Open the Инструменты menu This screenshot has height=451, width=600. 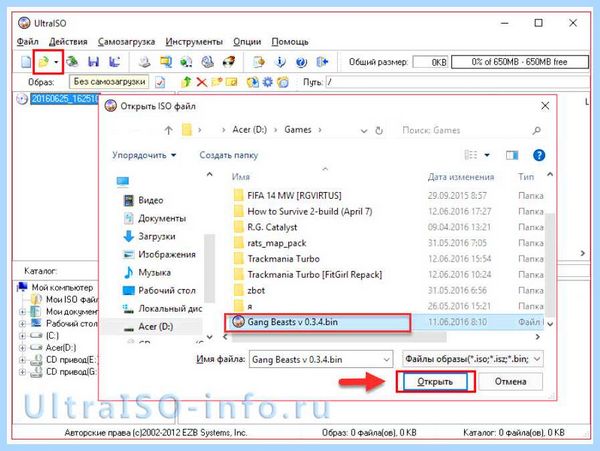194,42
